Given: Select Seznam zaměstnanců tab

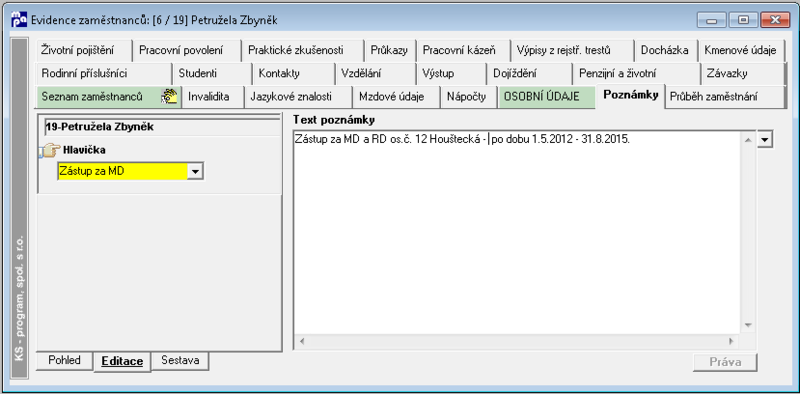Looking at the screenshot, I should point(109,96).
